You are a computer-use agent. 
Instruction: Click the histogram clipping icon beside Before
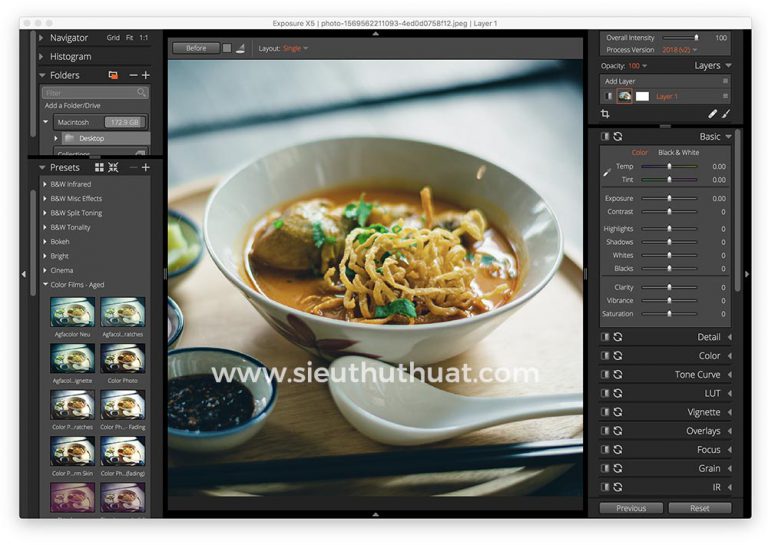(x=240, y=48)
